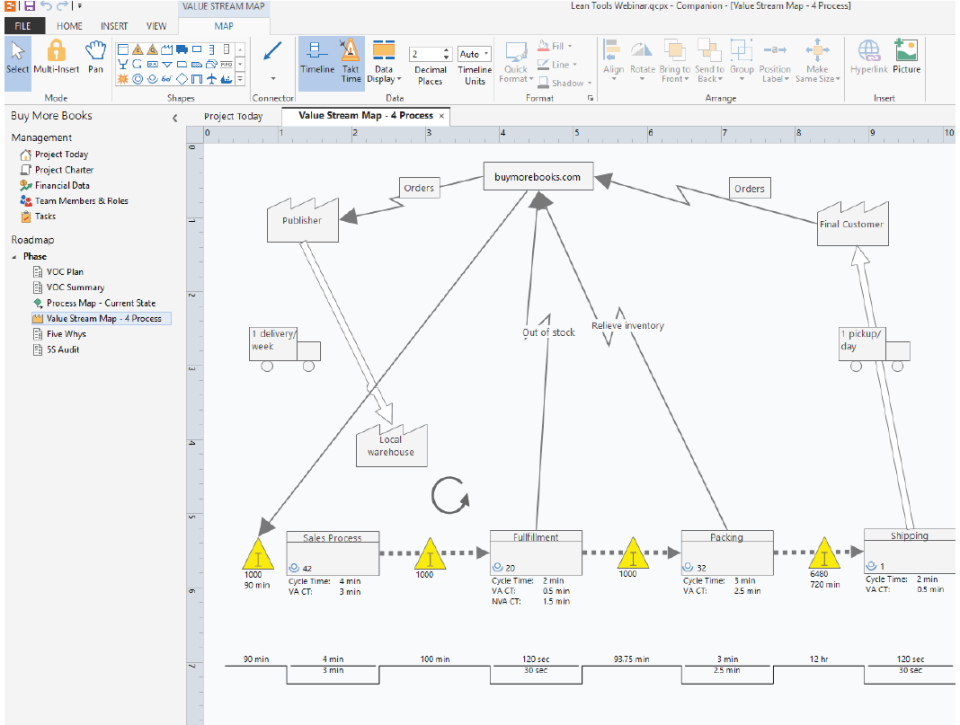The width and height of the screenshot is (960, 725).
Task: Click the Picture icon in the Insert group
Action: click(x=907, y=52)
